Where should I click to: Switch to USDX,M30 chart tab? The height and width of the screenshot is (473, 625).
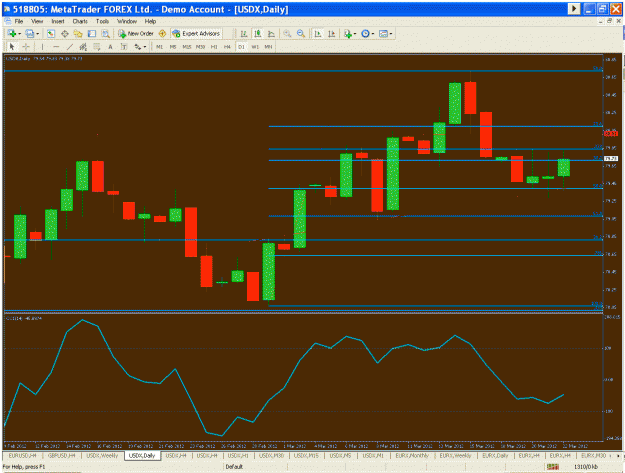click(x=271, y=455)
